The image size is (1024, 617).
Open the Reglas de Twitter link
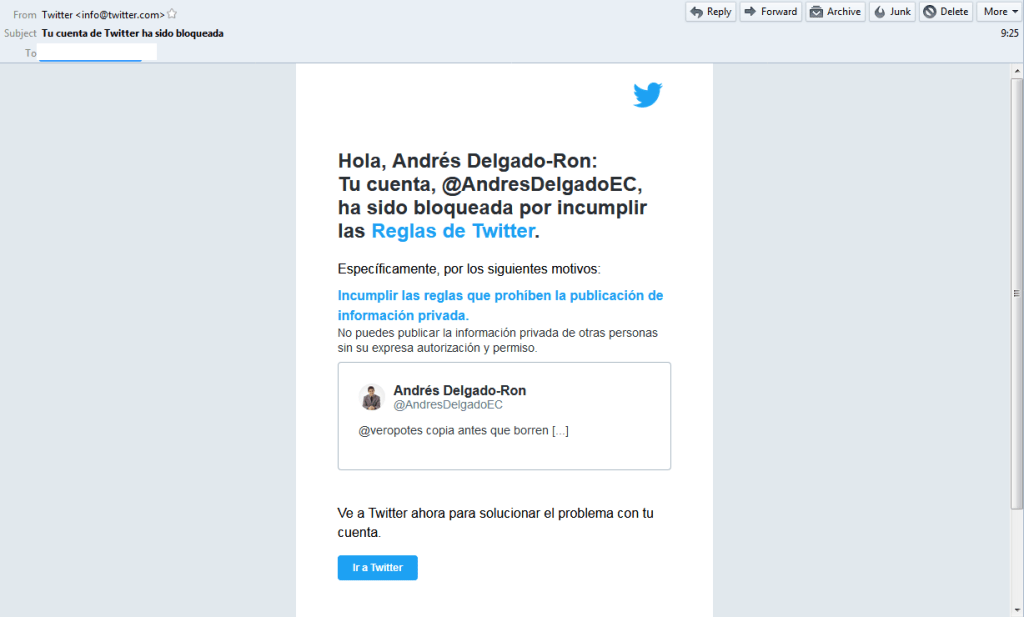(453, 231)
